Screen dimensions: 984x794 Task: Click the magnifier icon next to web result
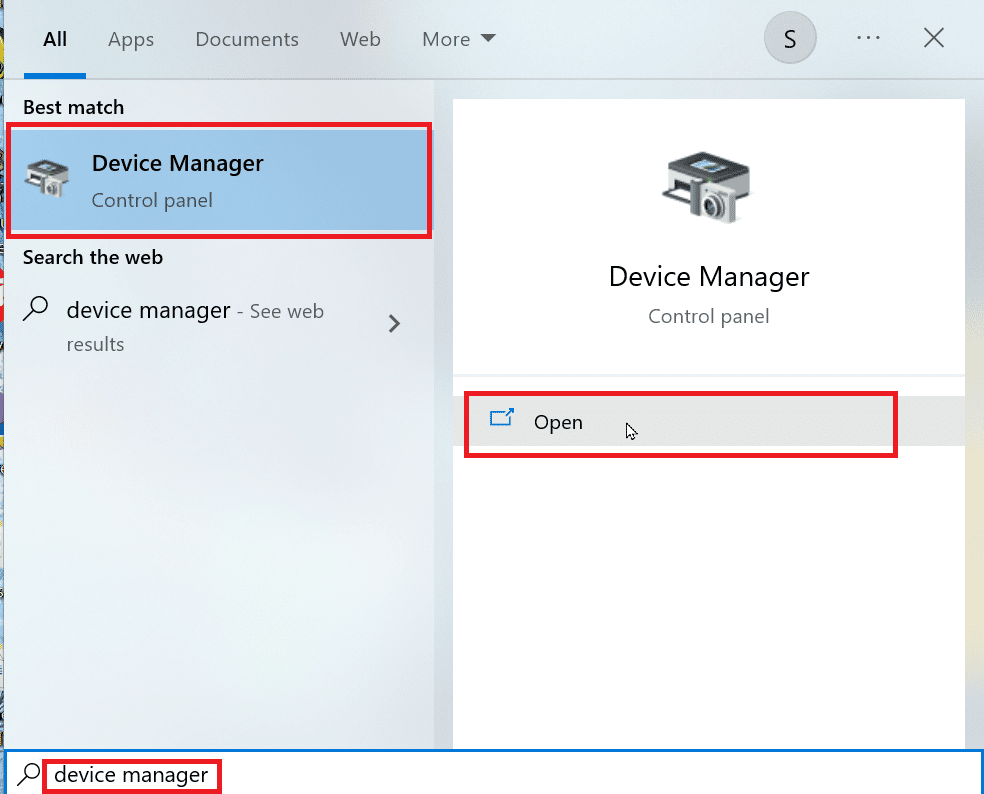pyautogui.click(x=36, y=310)
